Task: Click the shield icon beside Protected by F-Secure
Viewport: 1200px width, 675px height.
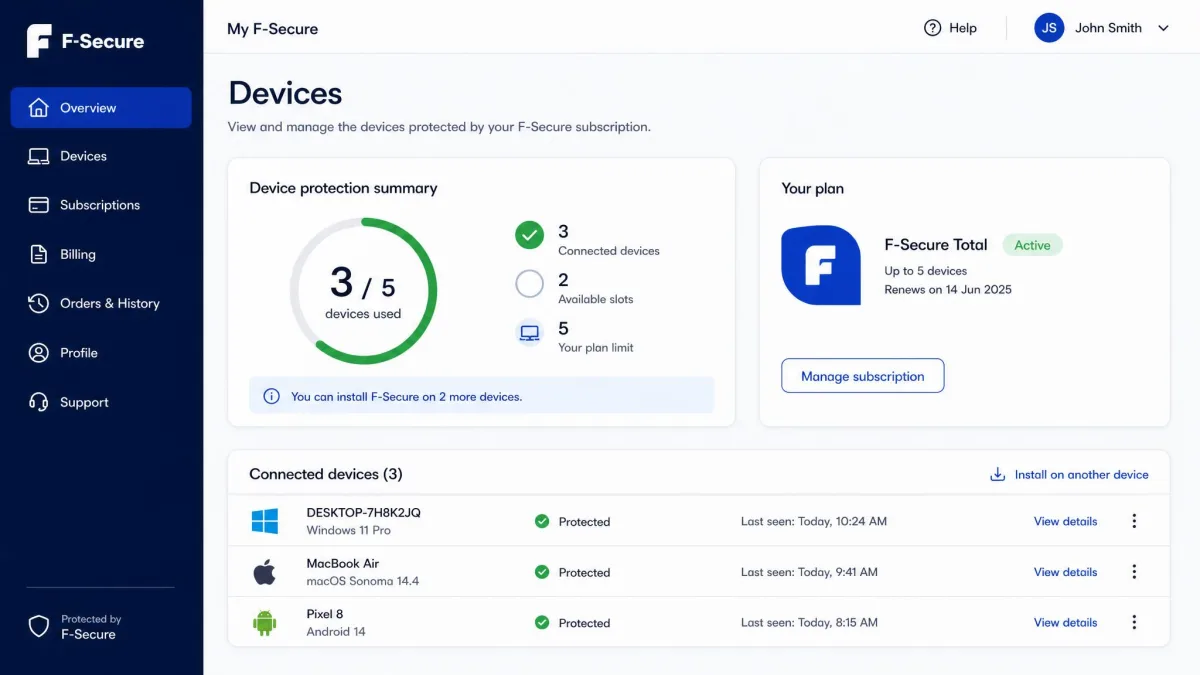Action: (x=38, y=626)
